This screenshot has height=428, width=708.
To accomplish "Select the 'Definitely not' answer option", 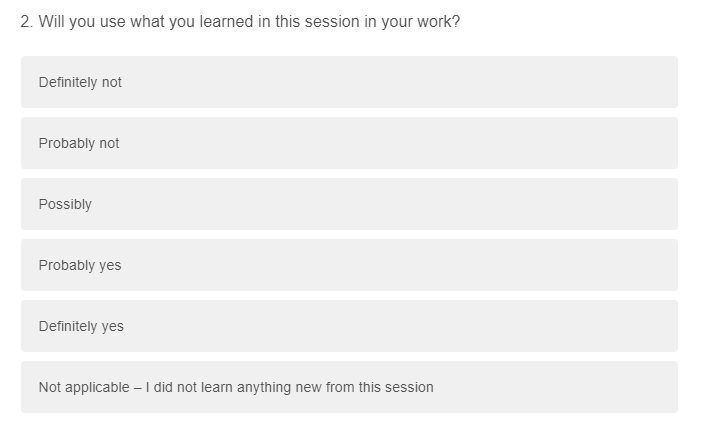I will click(349, 82).
